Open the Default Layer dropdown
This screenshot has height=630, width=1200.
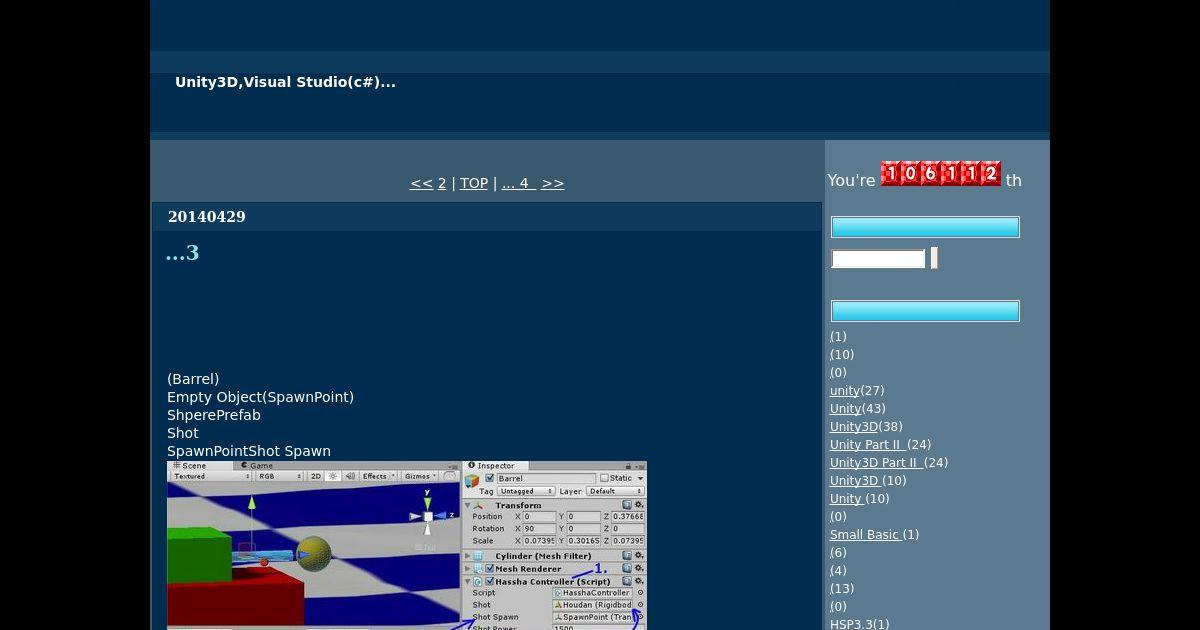tap(614, 491)
